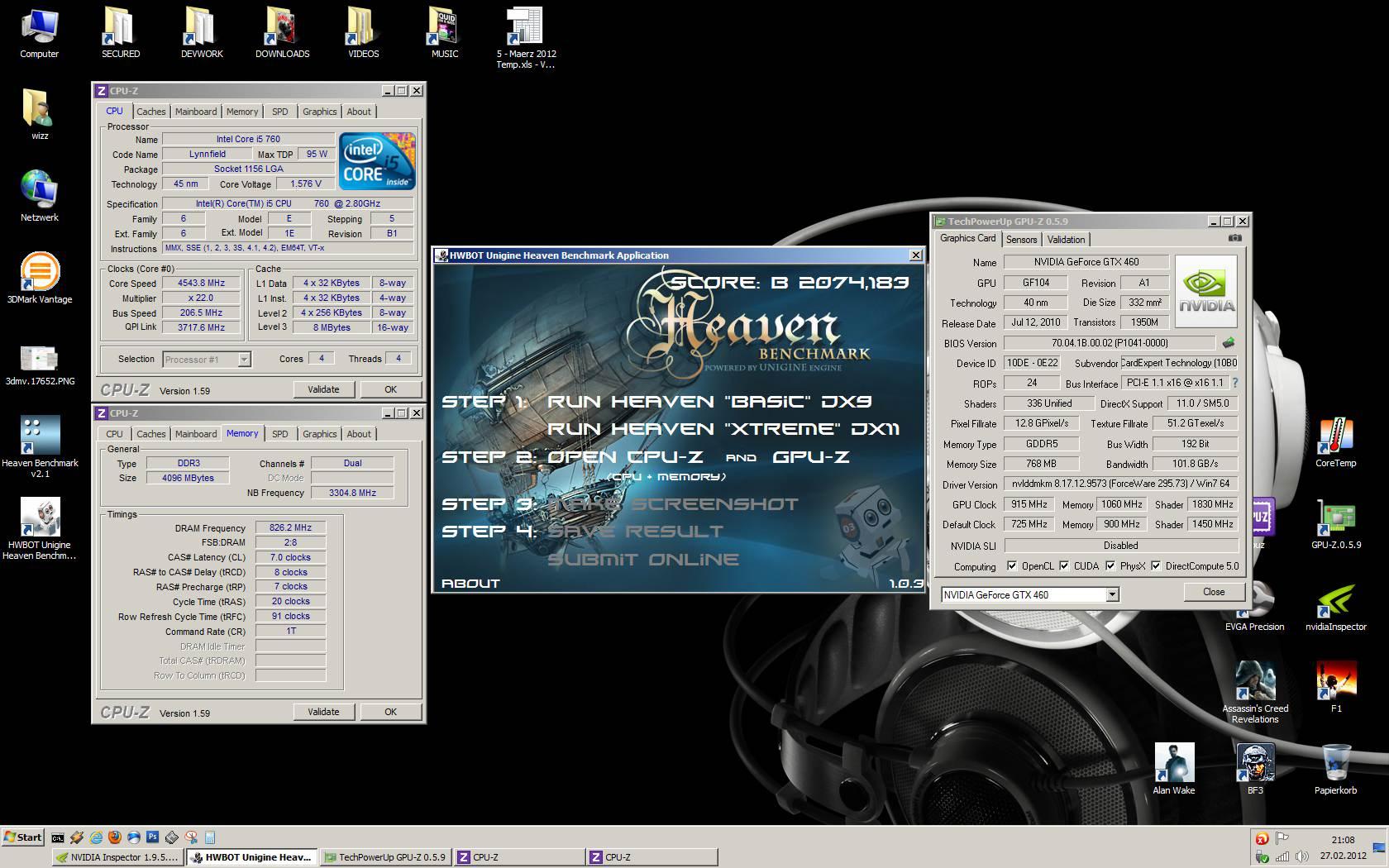
Task: Open the wizz user folder icon
Action: [x=39, y=114]
